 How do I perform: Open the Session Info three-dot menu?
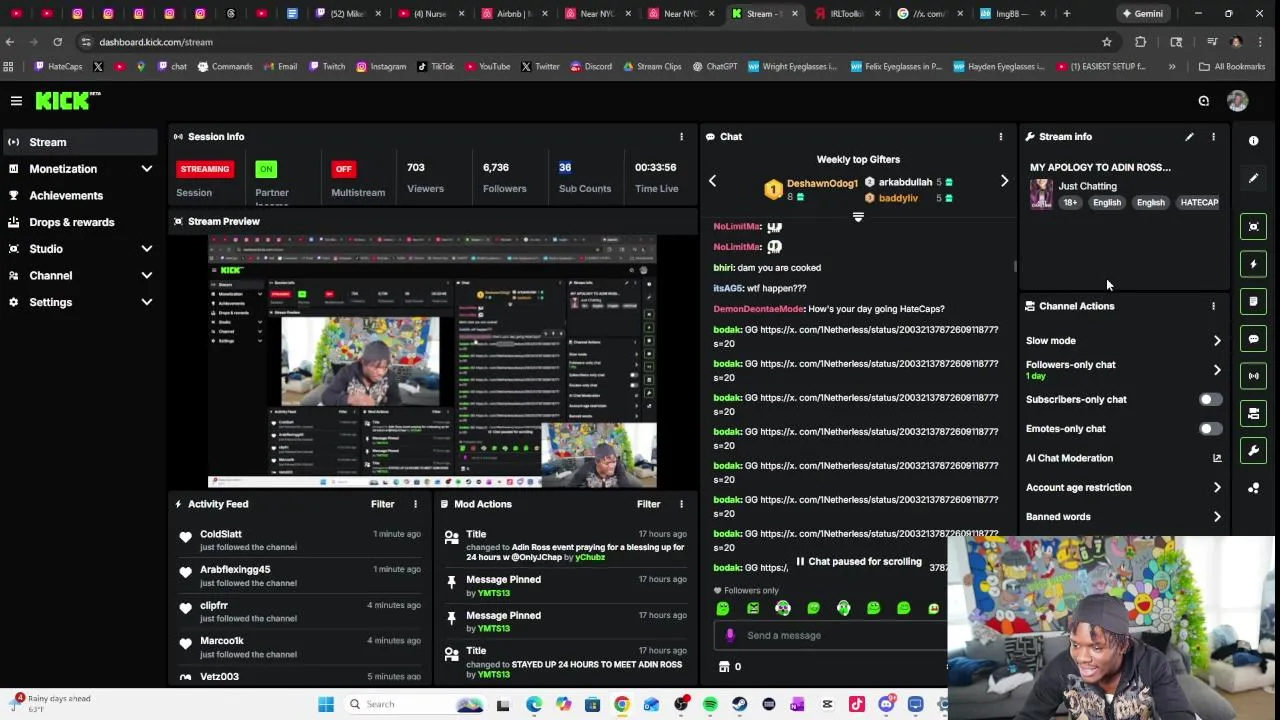point(681,137)
